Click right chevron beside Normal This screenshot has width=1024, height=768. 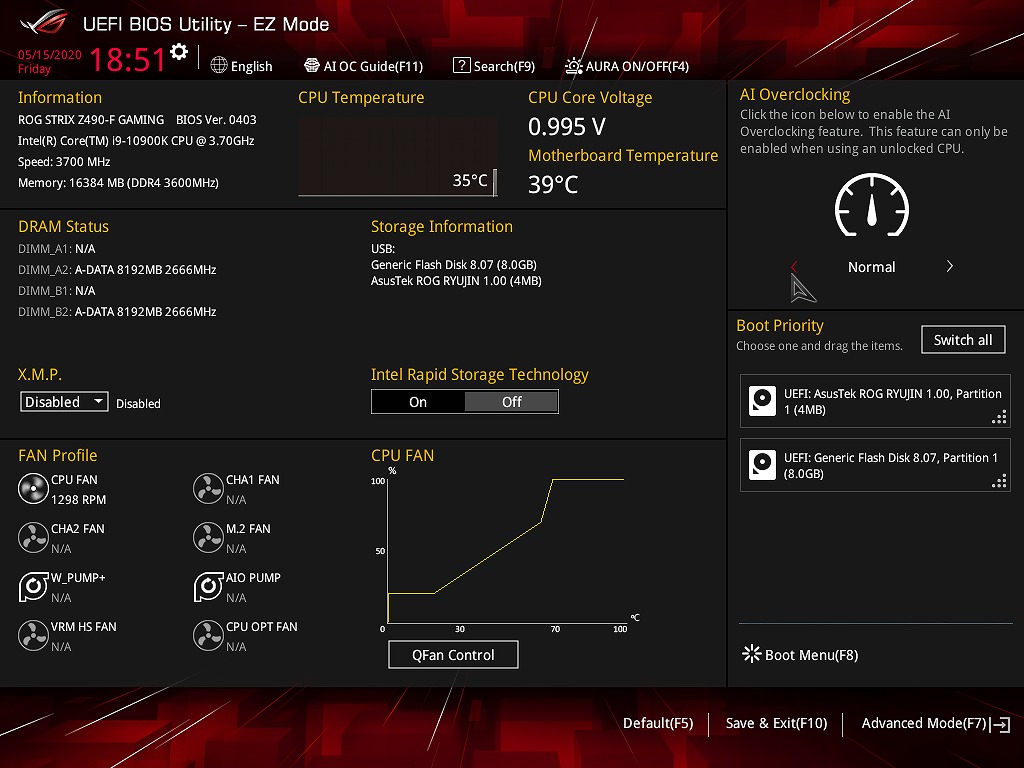tap(950, 266)
